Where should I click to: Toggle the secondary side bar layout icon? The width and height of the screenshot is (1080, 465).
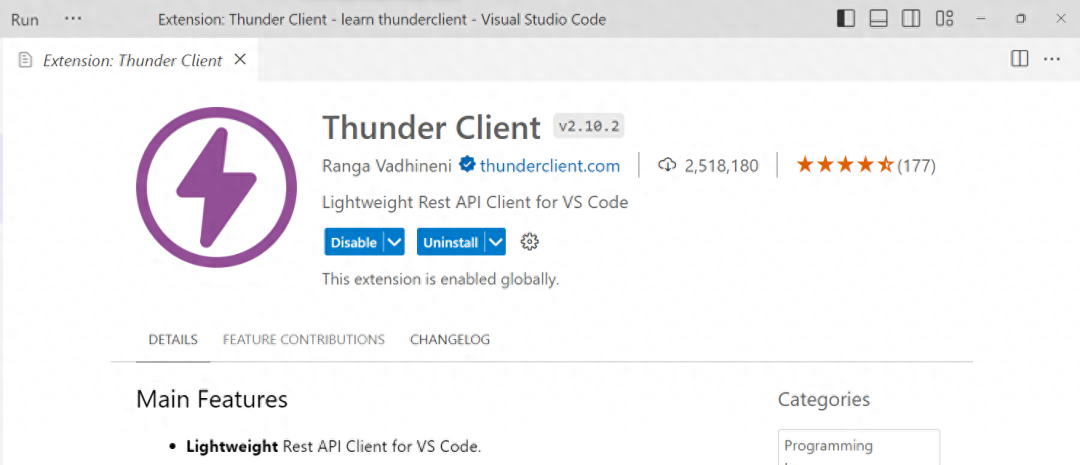point(911,19)
